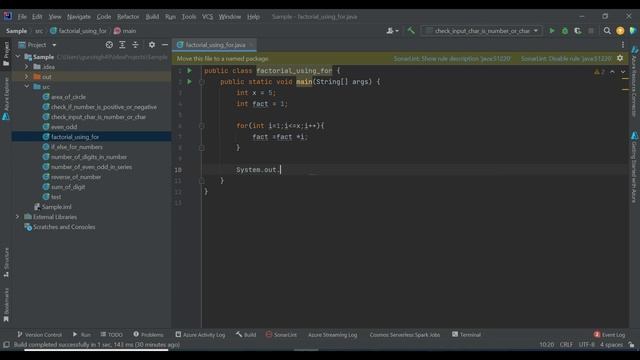This screenshot has height=360, width=640.
Task: Open check_input_char_is_number_or_char class in tree
Action: (x=98, y=117)
